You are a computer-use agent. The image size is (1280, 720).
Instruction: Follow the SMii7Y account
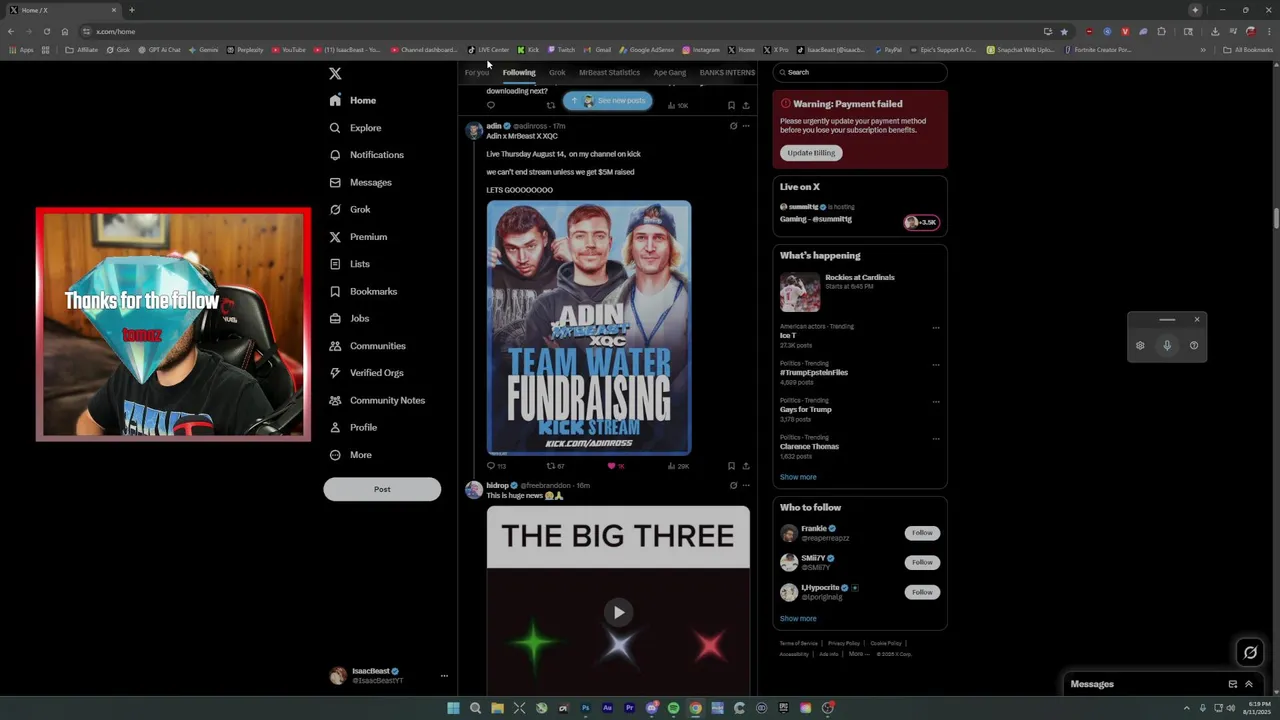pyautogui.click(x=922, y=562)
